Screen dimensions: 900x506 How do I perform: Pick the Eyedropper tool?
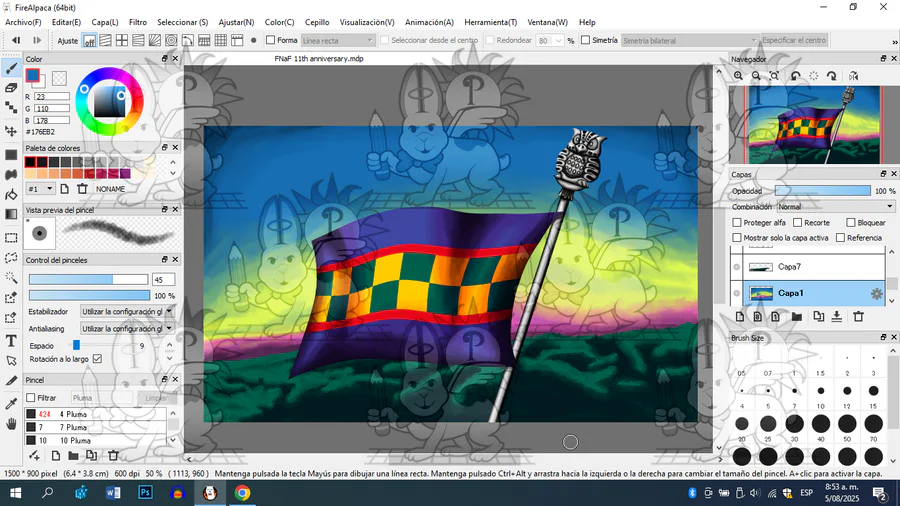(x=11, y=404)
